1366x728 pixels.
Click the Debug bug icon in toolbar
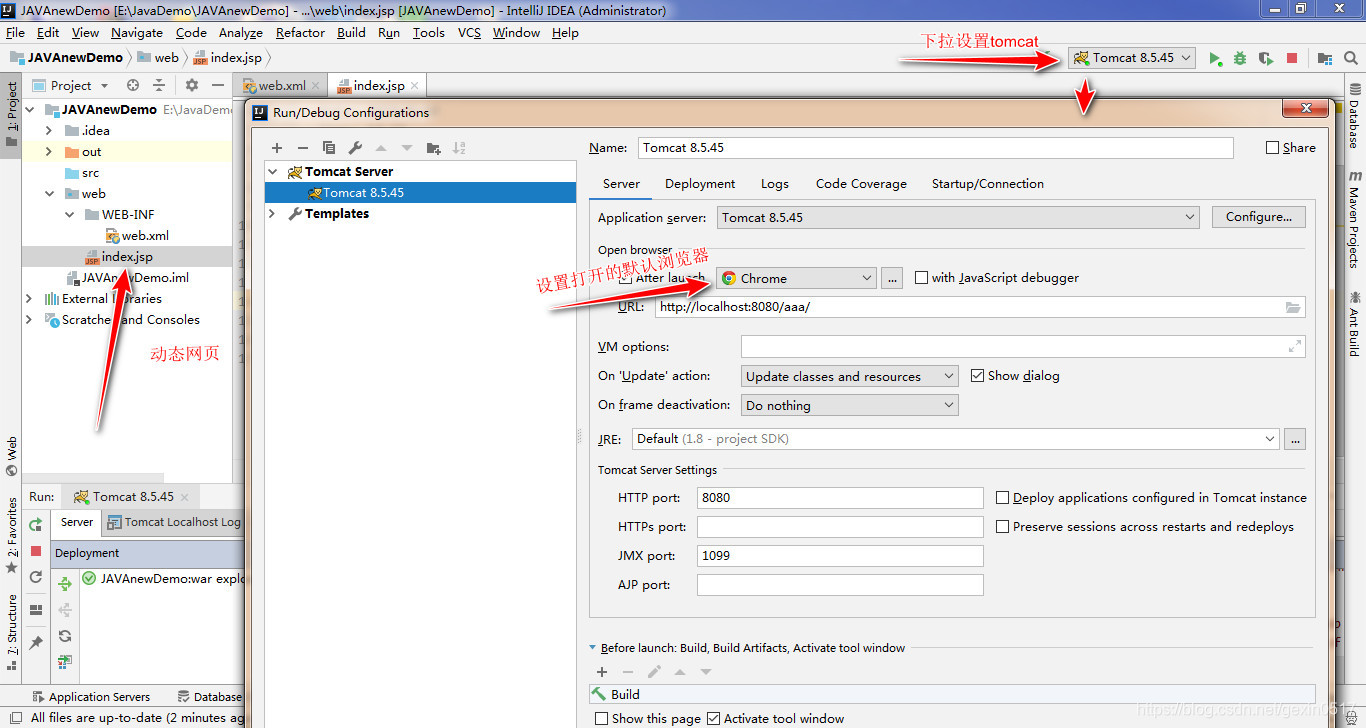pyautogui.click(x=1240, y=58)
